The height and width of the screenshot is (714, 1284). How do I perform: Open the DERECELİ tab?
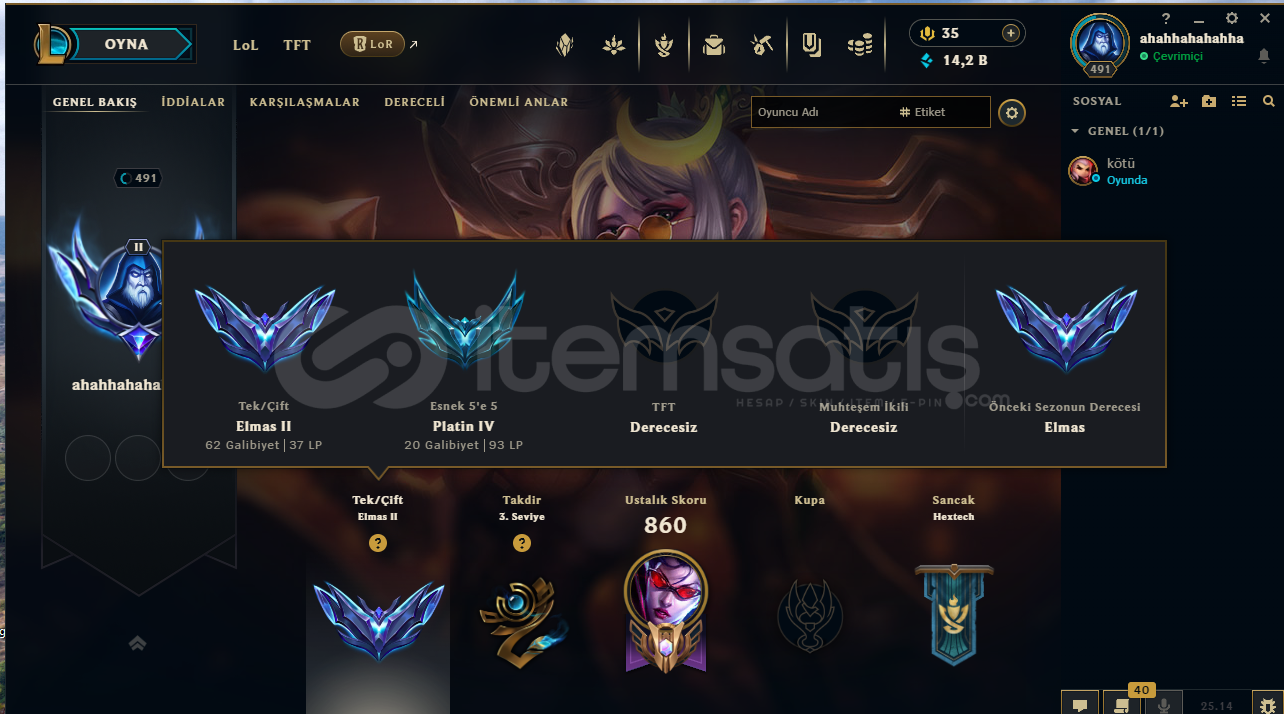415,102
